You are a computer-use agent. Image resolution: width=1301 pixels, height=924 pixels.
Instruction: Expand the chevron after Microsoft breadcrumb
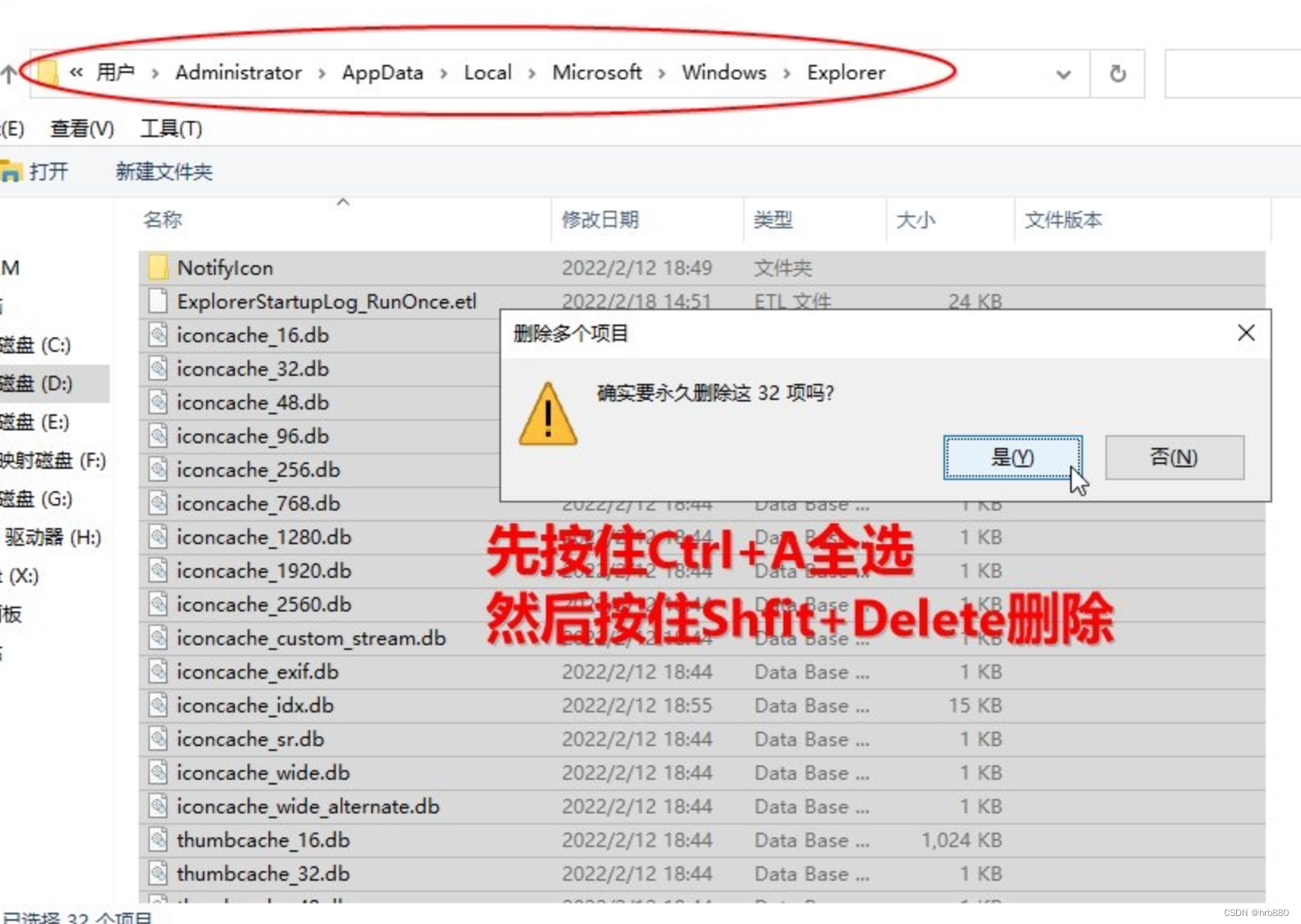coord(661,73)
